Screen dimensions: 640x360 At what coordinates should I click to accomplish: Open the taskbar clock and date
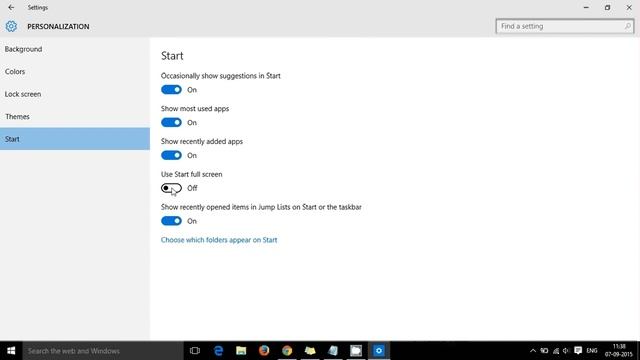619,351
